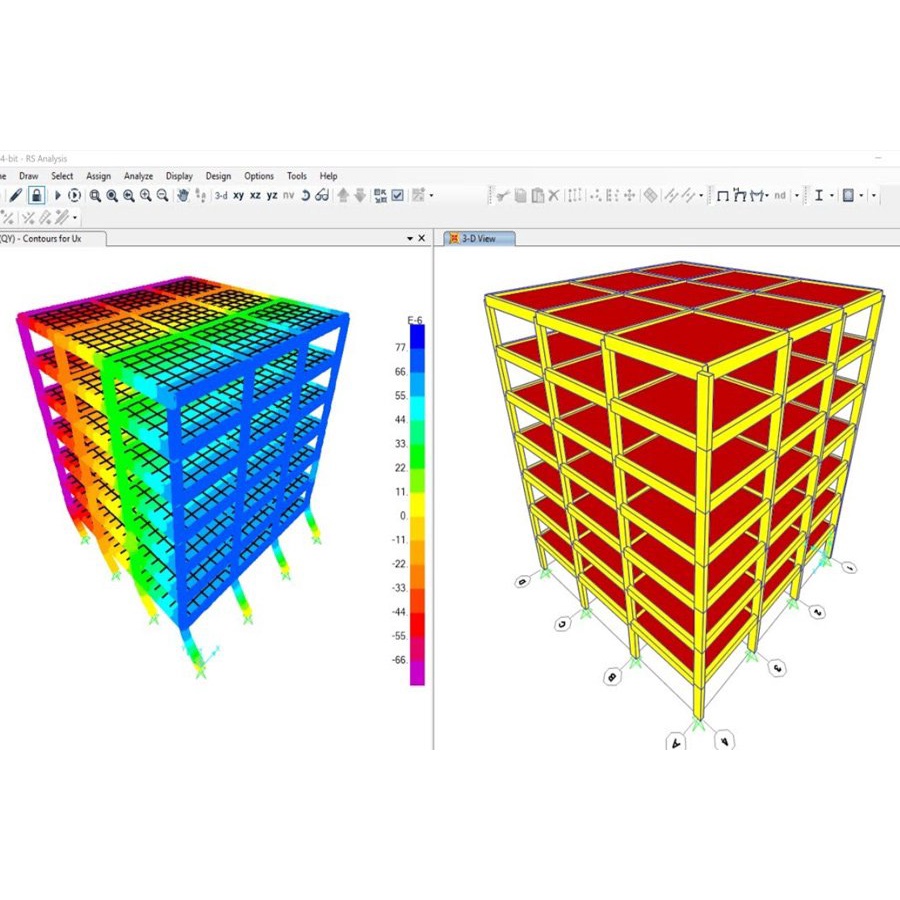Move down in list arrow icon
This screenshot has height=900, width=900.
coord(360,196)
